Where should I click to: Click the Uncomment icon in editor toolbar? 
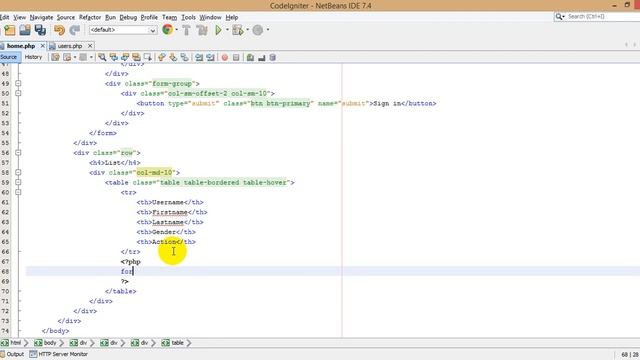coord(262,58)
